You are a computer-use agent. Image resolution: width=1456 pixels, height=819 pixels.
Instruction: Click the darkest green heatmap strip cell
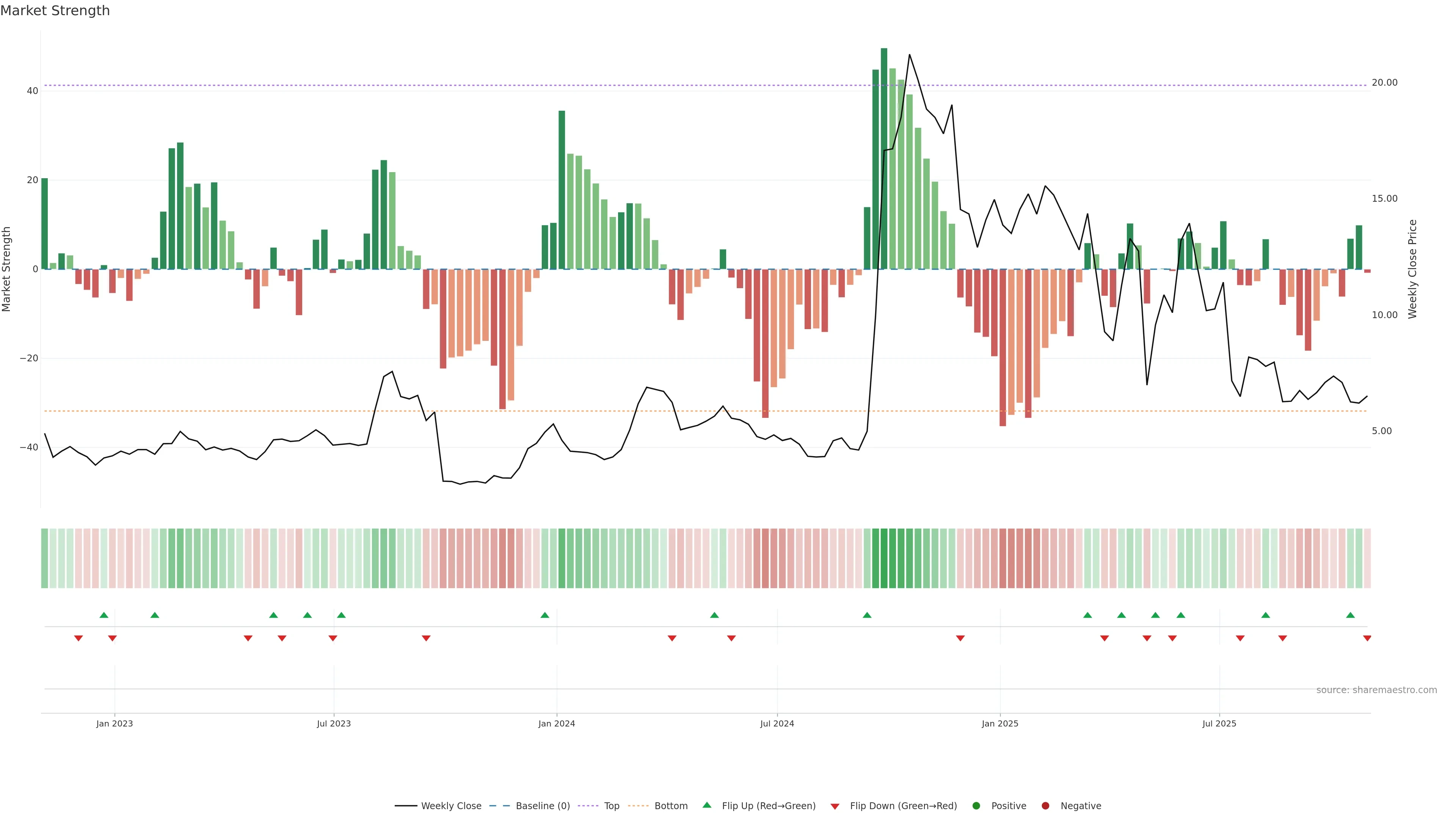pyautogui.click(x=884, y=559)
